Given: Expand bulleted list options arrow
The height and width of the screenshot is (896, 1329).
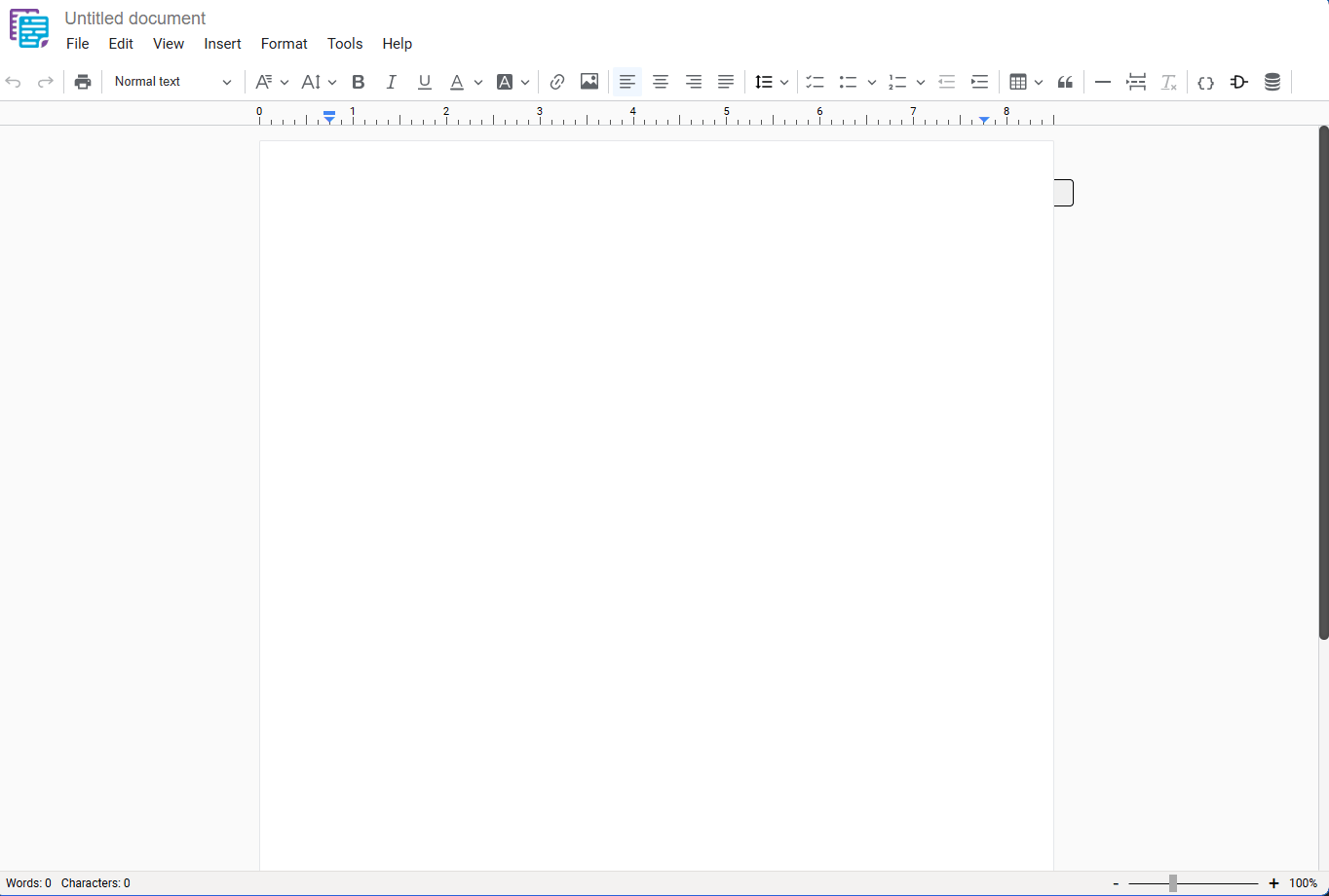Looking at the screenshot, I should tap(871, 82).
